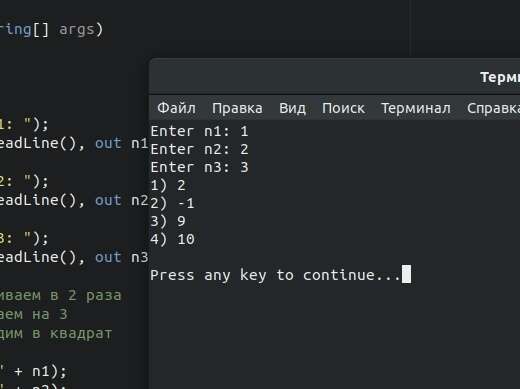Viewport: 520px width, 389px height.
Task: Click the terminal window title bar
Action: (x=334, y=77)
